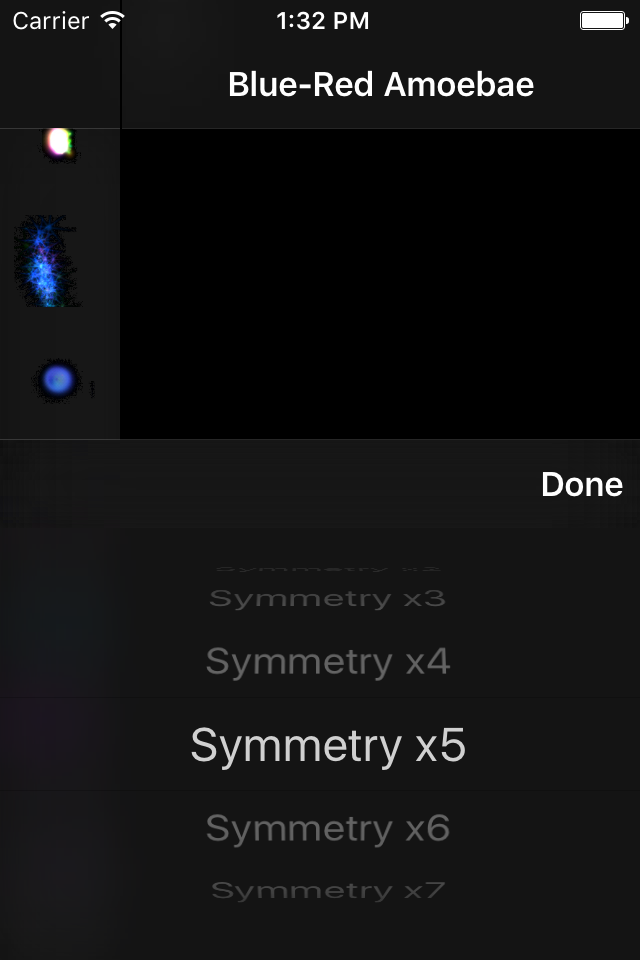Pick Symmetry x6 from the wheel

click(328, 828)
